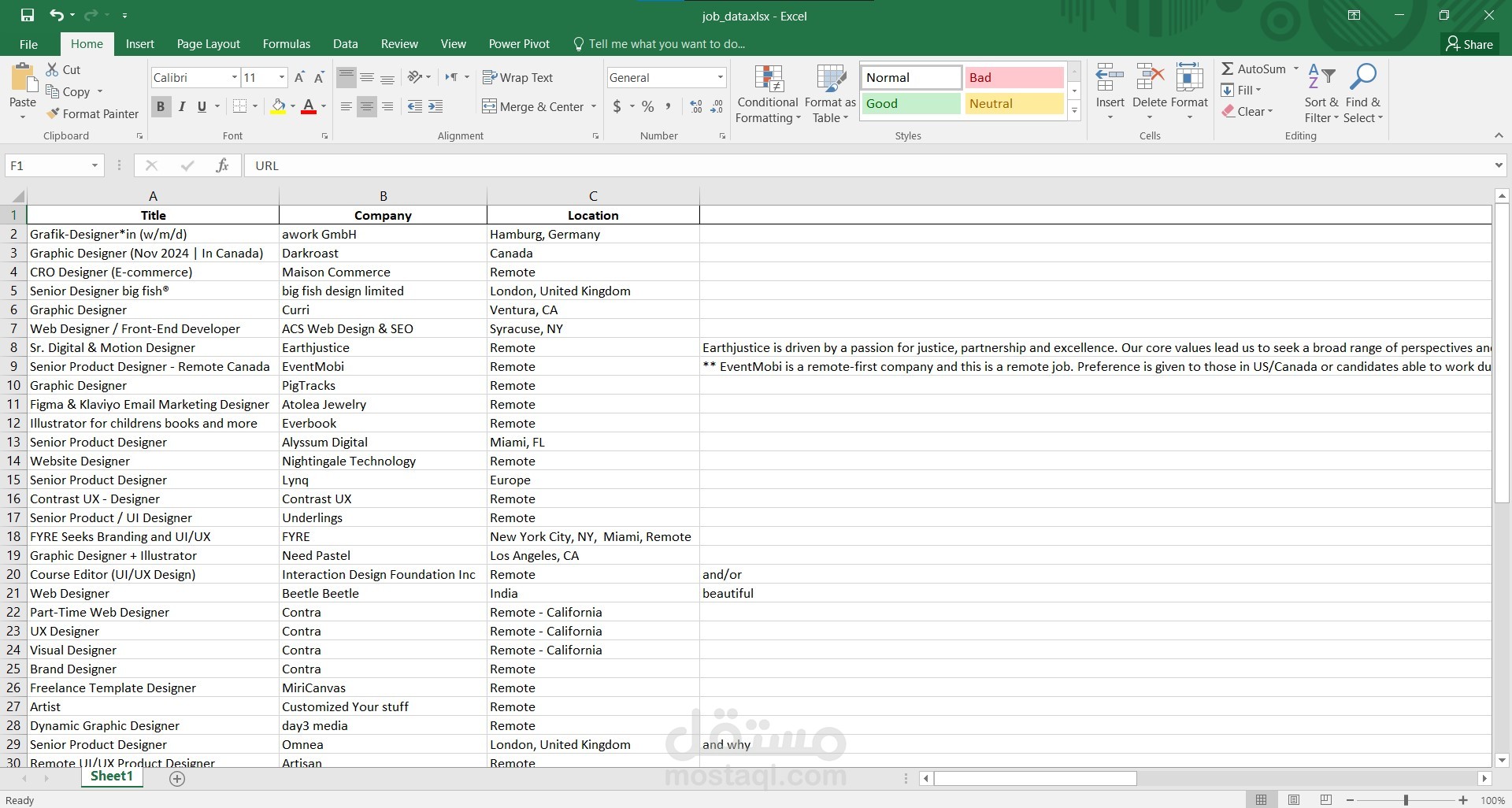Click the Share button
Viewport: 1512px width, 808px height.
coord(1469,44)
